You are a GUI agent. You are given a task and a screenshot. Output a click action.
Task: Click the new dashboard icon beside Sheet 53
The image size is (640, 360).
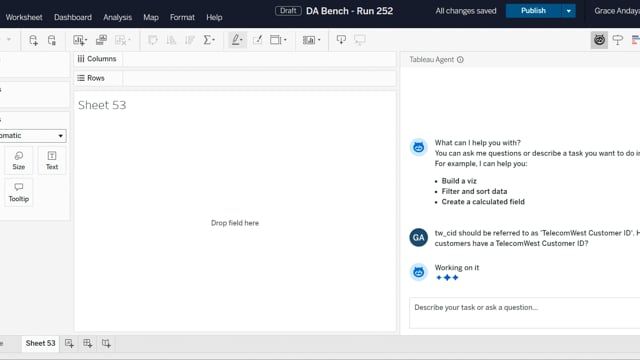click(x=88, y=343)
